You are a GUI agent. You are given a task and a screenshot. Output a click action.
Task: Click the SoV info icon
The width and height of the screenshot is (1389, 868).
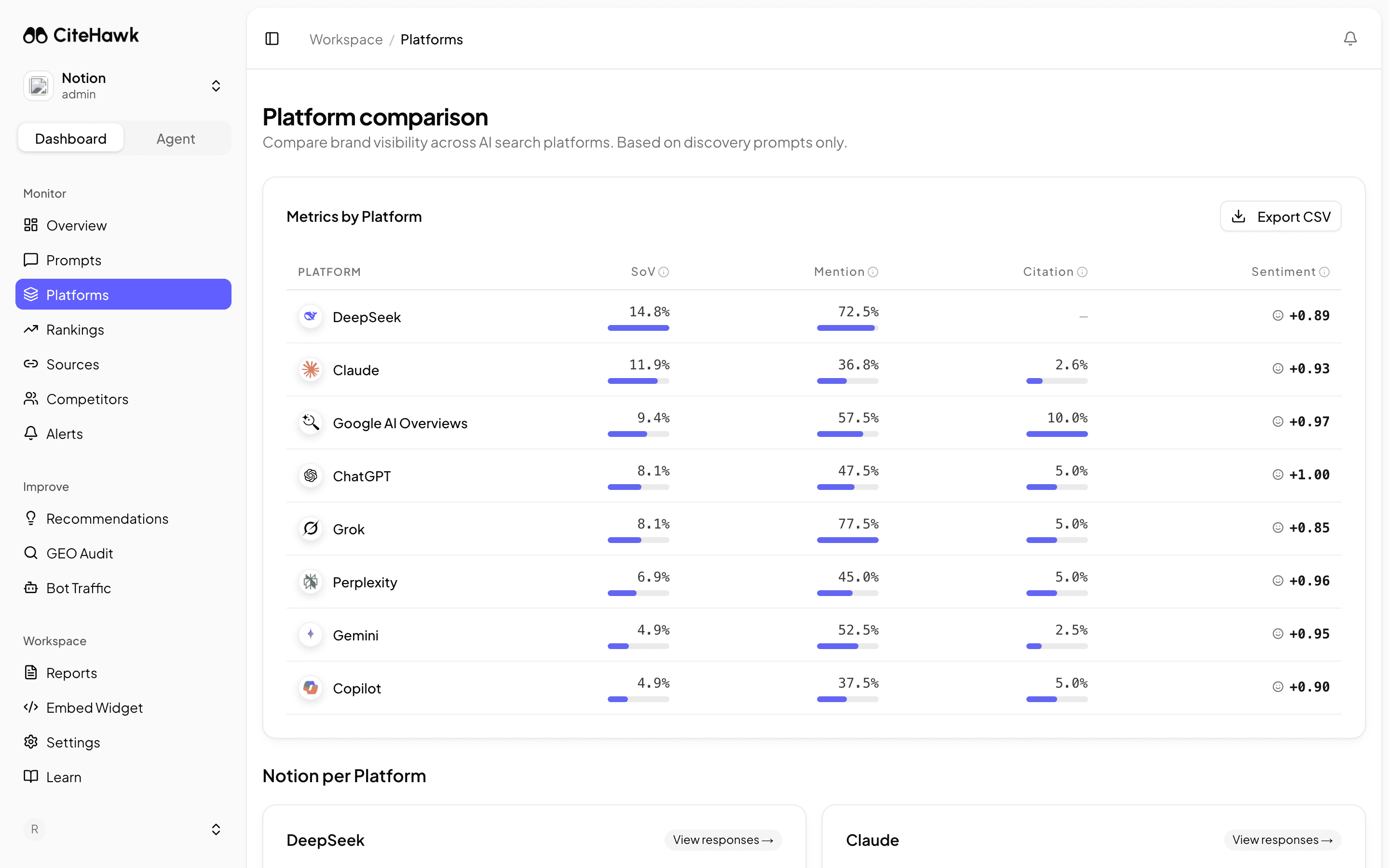tap(664, 272)
